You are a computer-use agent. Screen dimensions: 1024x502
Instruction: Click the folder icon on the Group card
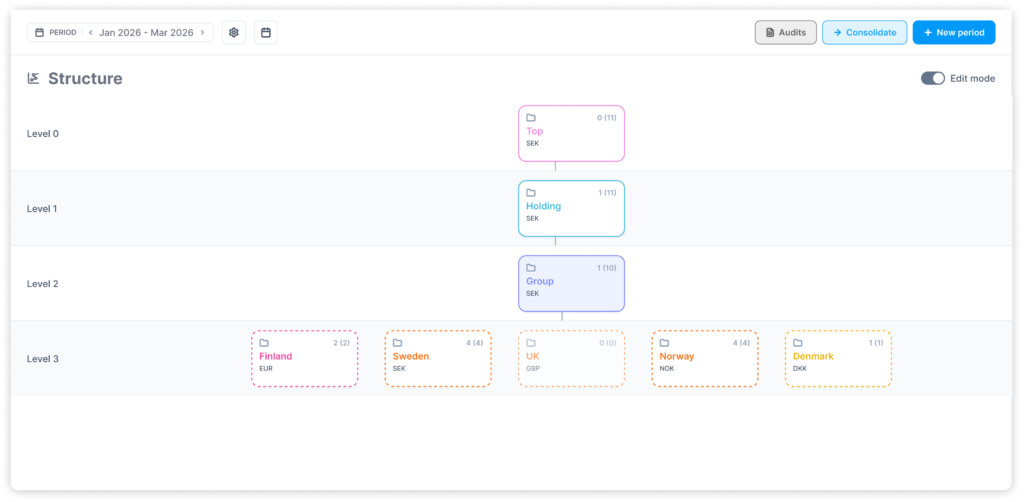point(531,268)
